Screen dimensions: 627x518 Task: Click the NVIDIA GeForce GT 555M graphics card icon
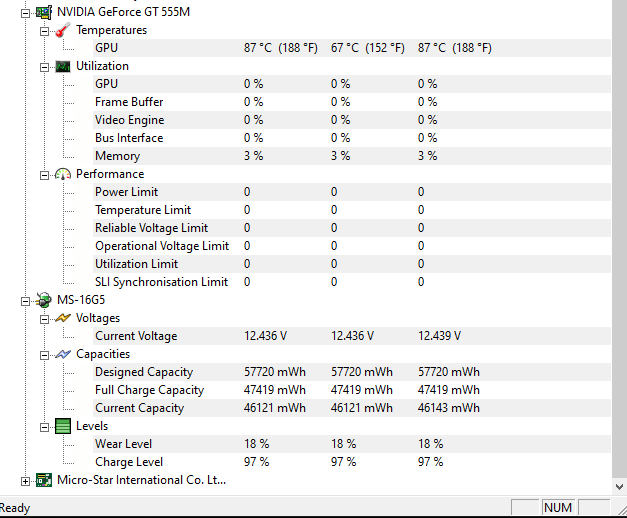click(44, 12)
